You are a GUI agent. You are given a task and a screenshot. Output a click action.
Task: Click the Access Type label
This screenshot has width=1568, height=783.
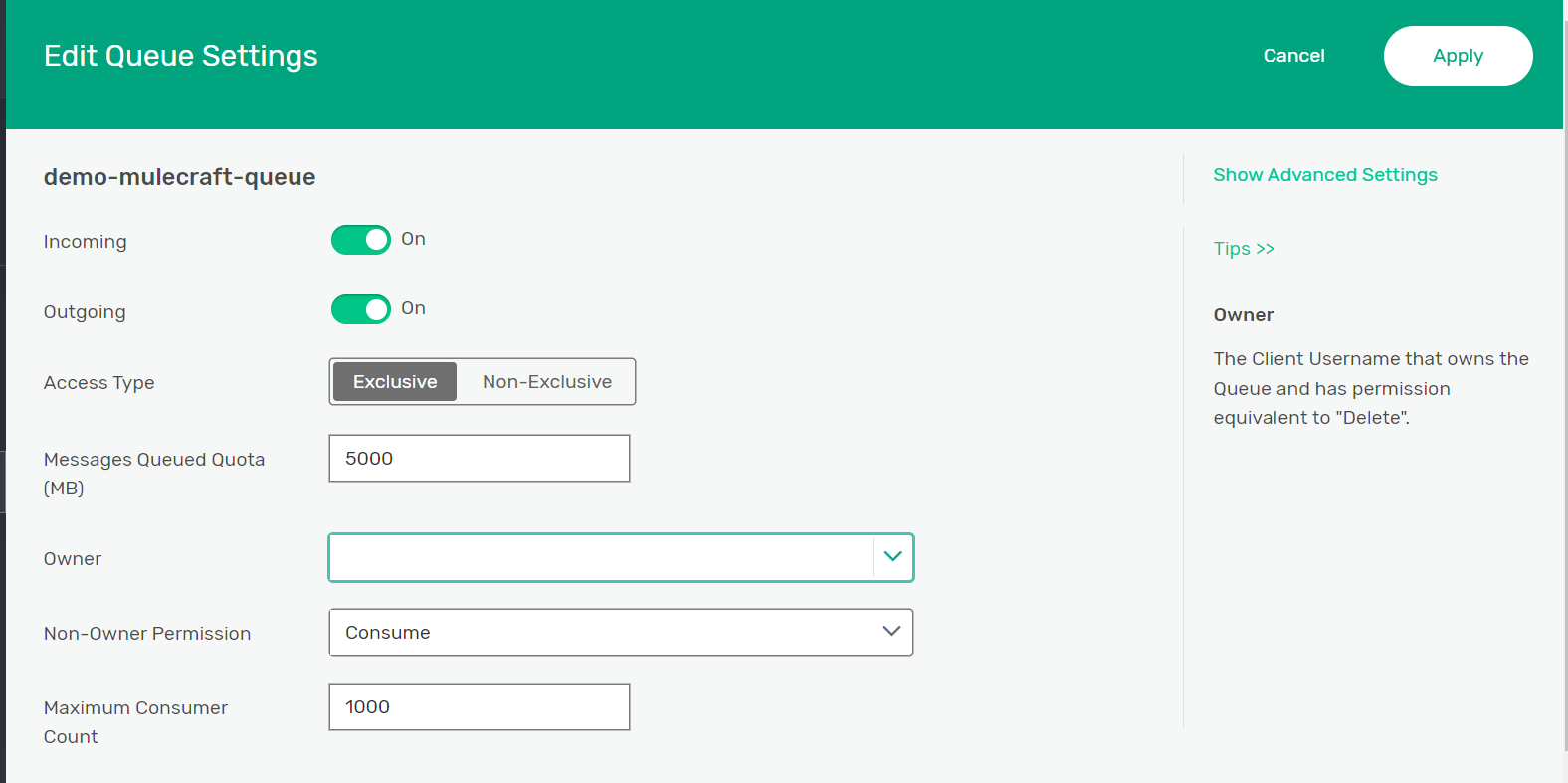(x=98, y=383)
